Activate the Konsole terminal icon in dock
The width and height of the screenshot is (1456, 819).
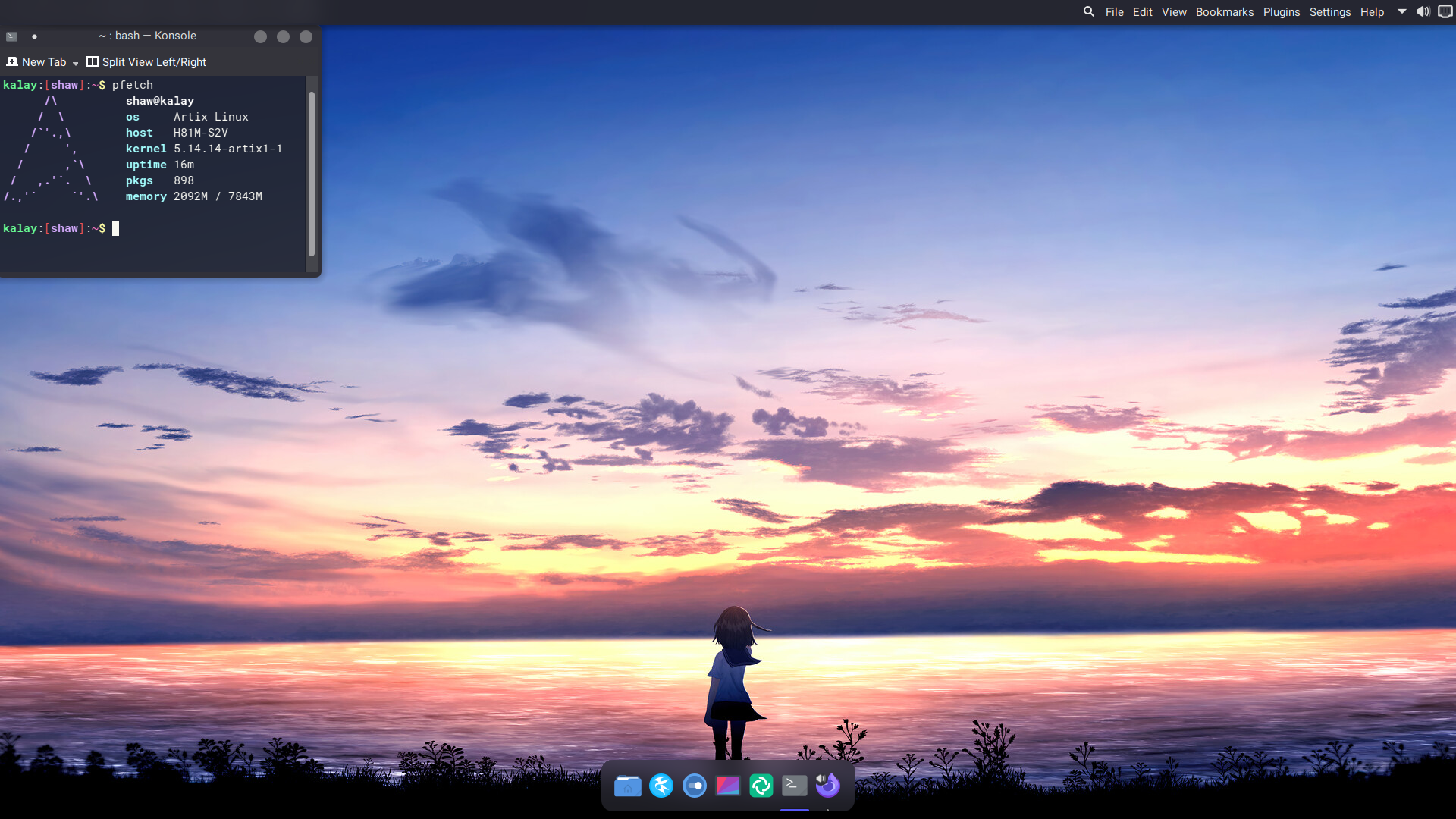pyautogui.click(x=795, y=786)
